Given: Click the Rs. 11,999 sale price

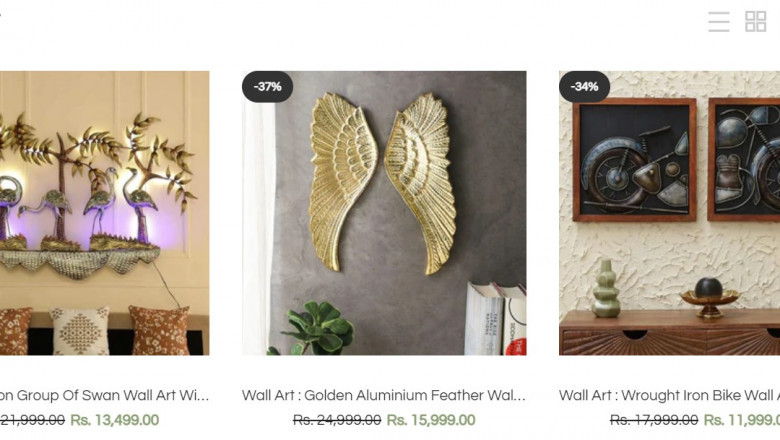Looking at the screenshot, I should (742, 420).
